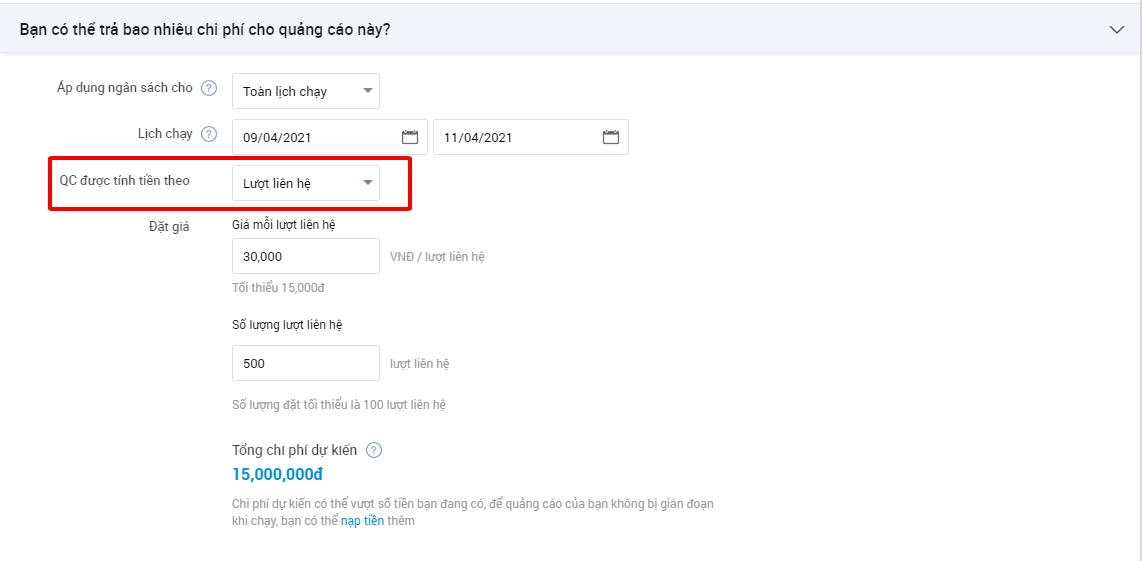Open the Toàn lịch chạy dropdown
Screen dimensions: 1142x561
click(x=306, y=91)
